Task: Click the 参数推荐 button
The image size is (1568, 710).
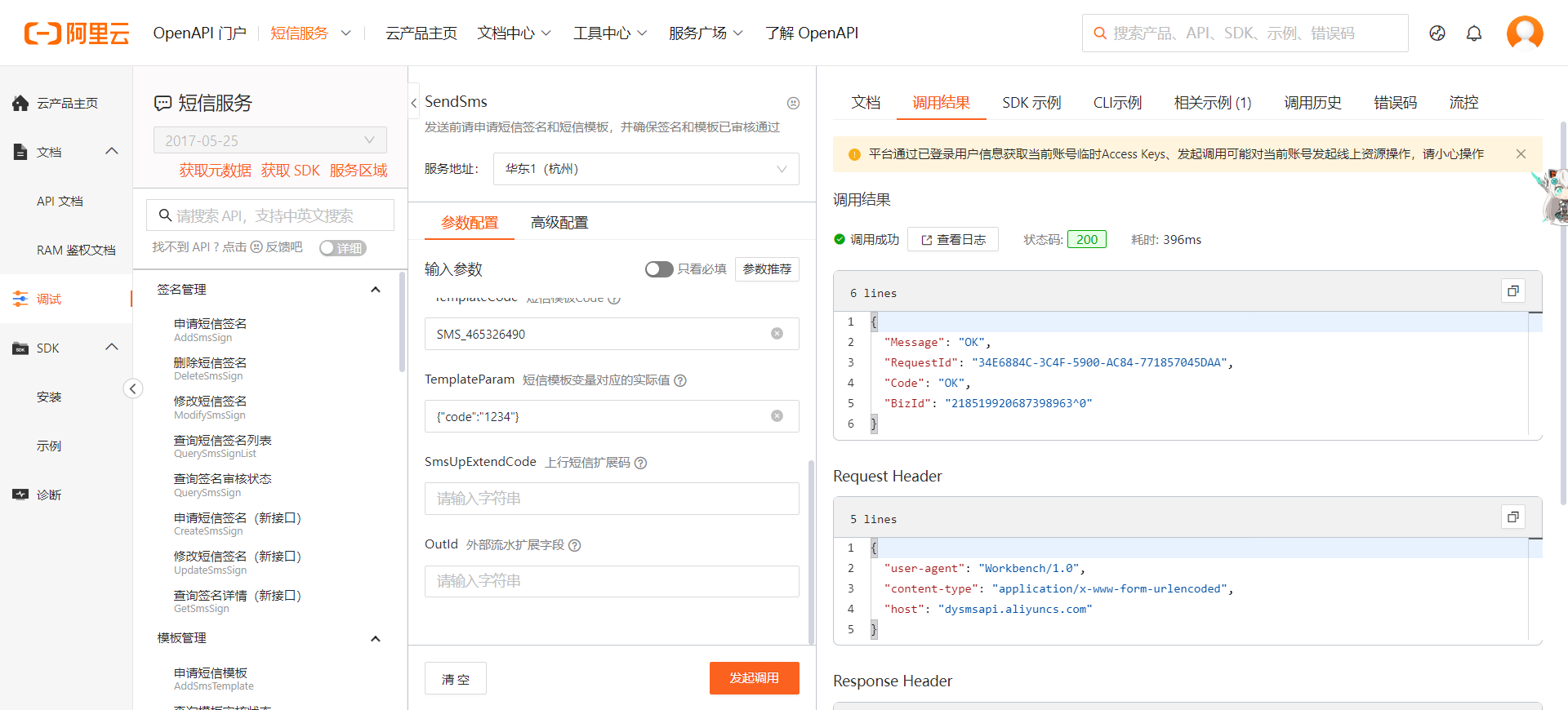Action: pos(767,269)
